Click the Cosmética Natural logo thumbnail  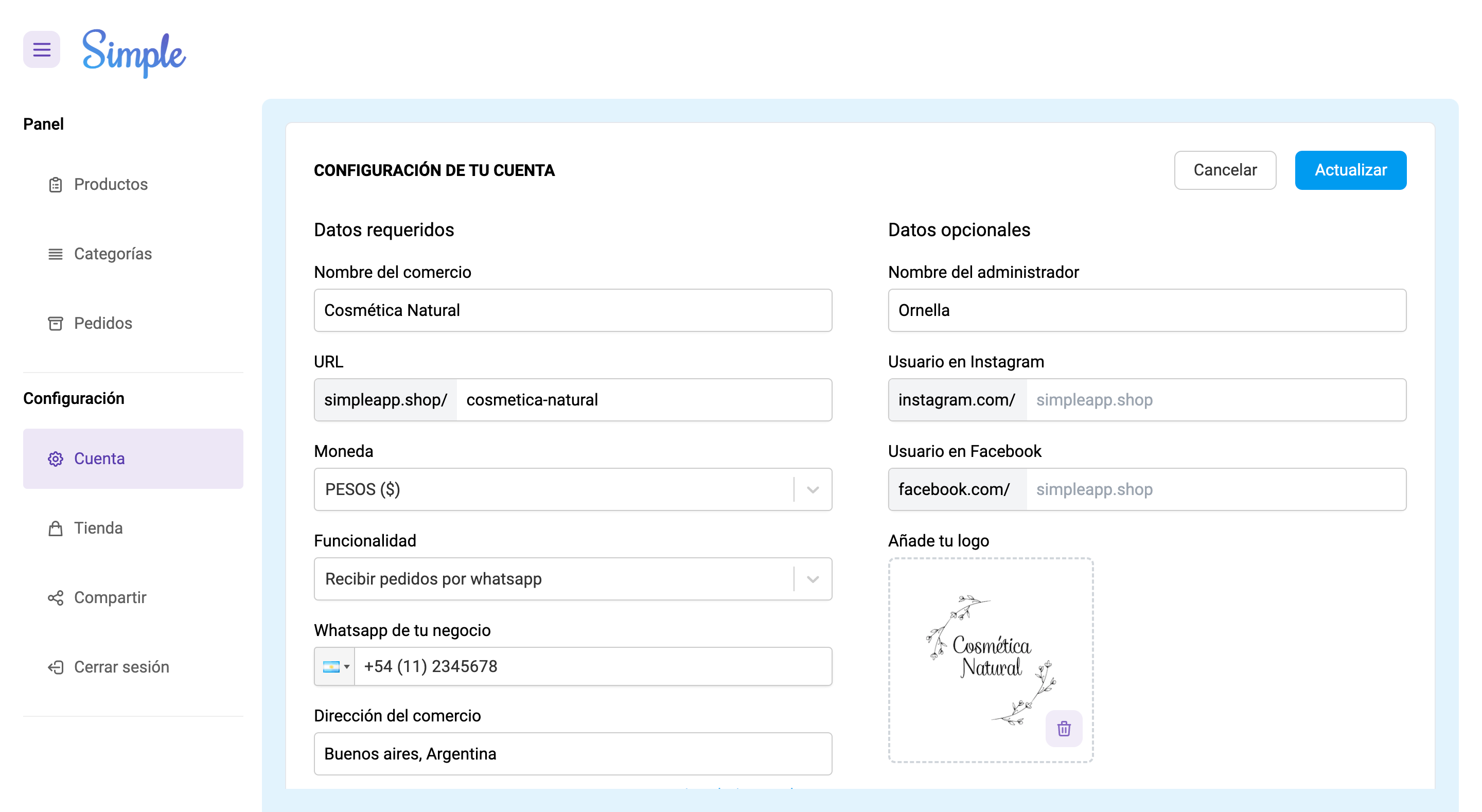coord(990,657)
